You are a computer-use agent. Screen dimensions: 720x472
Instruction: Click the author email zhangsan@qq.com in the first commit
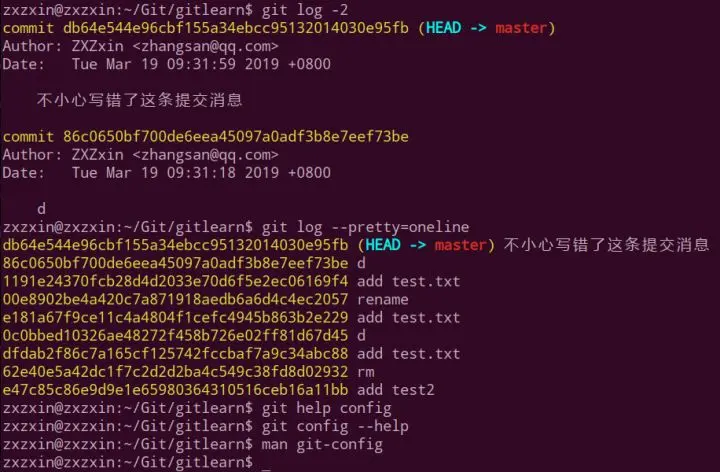(x=205, y=46)
